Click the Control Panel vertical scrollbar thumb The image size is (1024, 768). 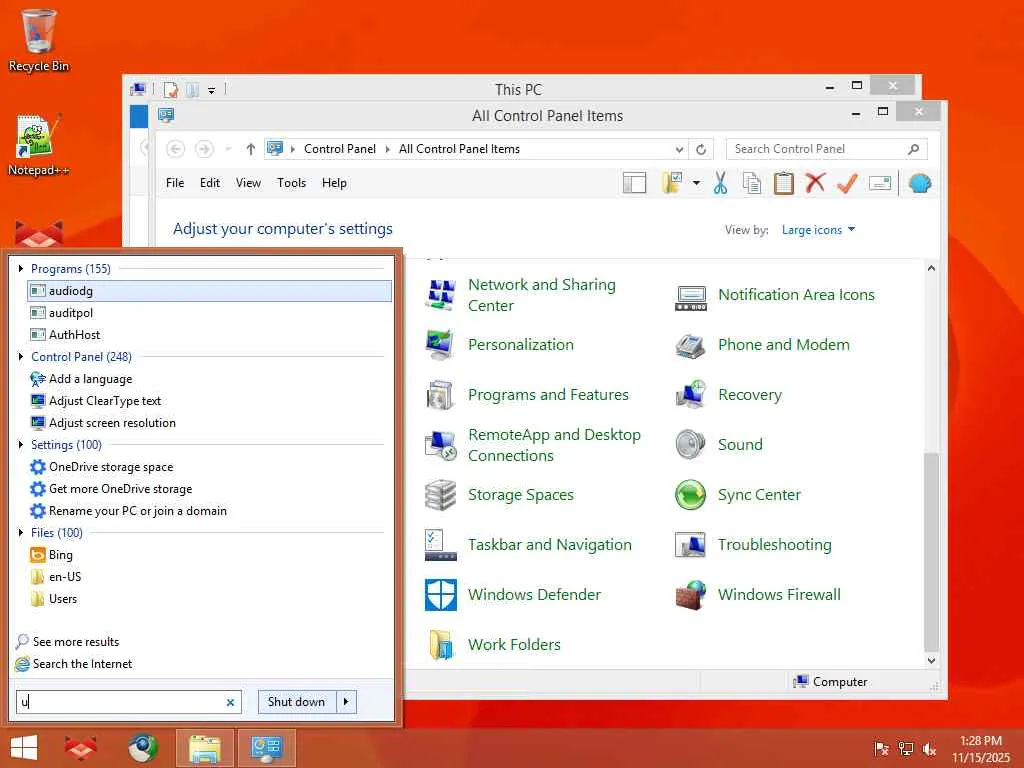(931, 552)
